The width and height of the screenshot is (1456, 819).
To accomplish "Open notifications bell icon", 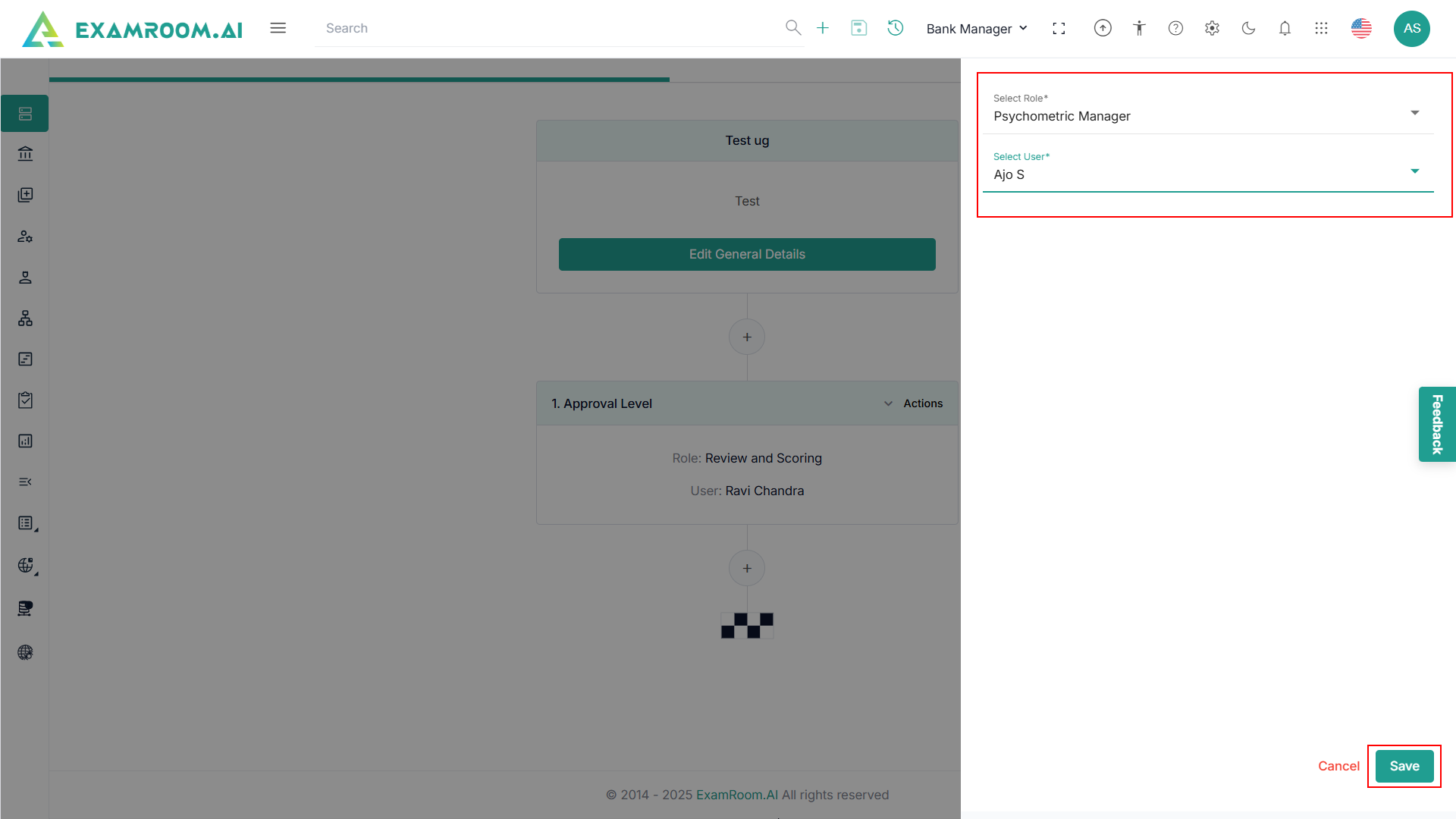I will (x=1285, y=28).
